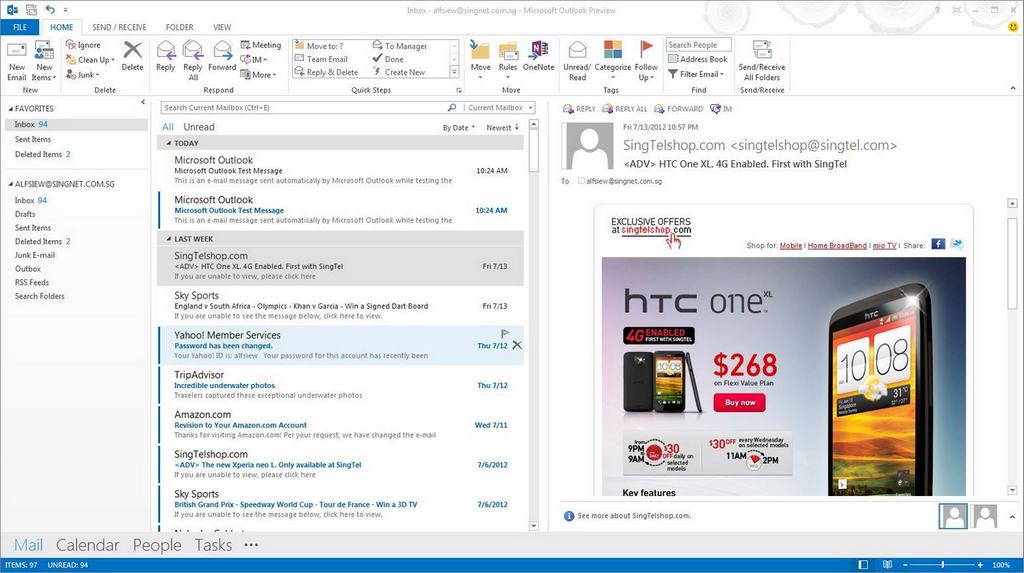Delete Yahoo! message with the X icon
This screenshot has width=1024, height=573.
point(517,345)
